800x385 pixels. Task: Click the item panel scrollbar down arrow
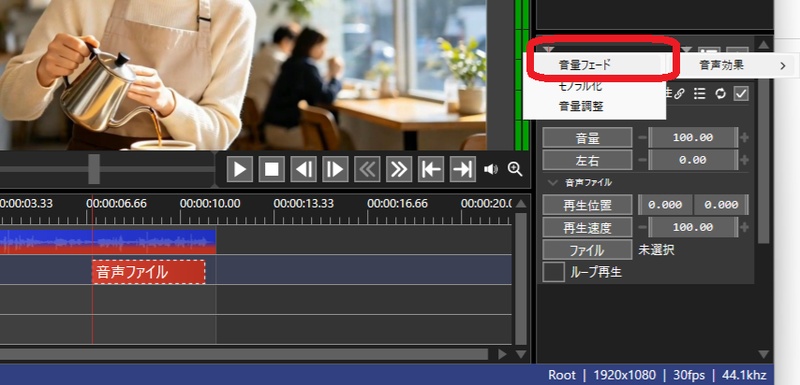click(763, 354)
